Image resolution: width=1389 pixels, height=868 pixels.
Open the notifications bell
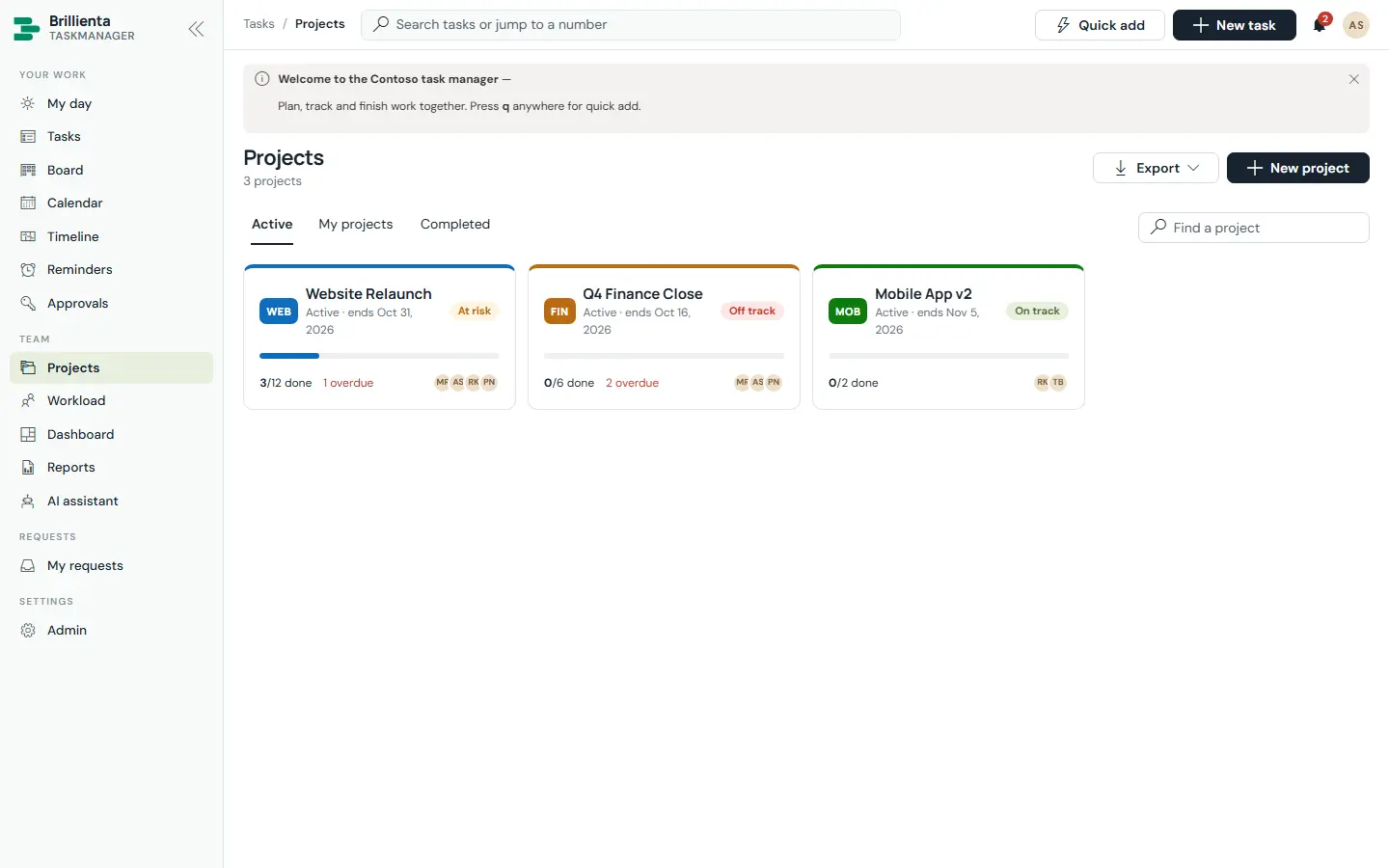(1320, 25)
